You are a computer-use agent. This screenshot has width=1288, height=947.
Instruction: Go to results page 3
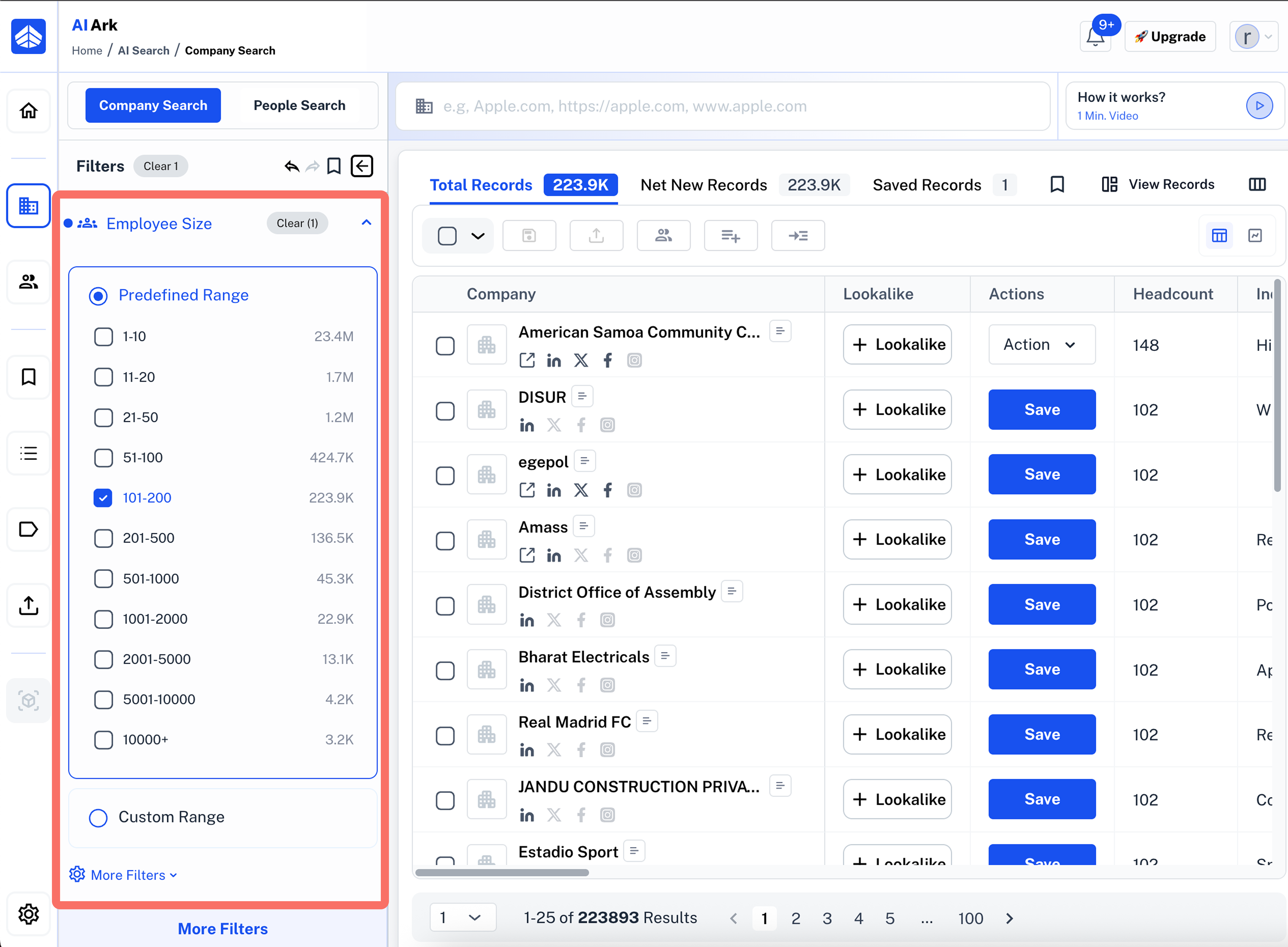827,918
